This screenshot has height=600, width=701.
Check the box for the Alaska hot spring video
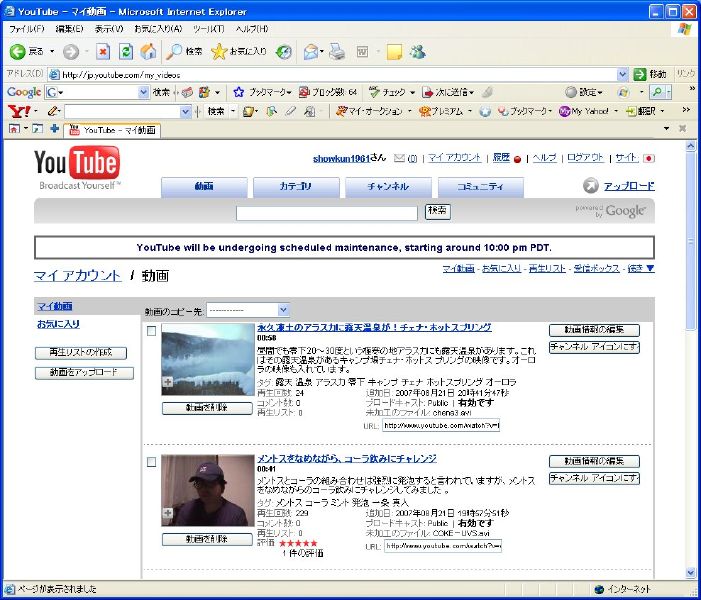(151, 331)
